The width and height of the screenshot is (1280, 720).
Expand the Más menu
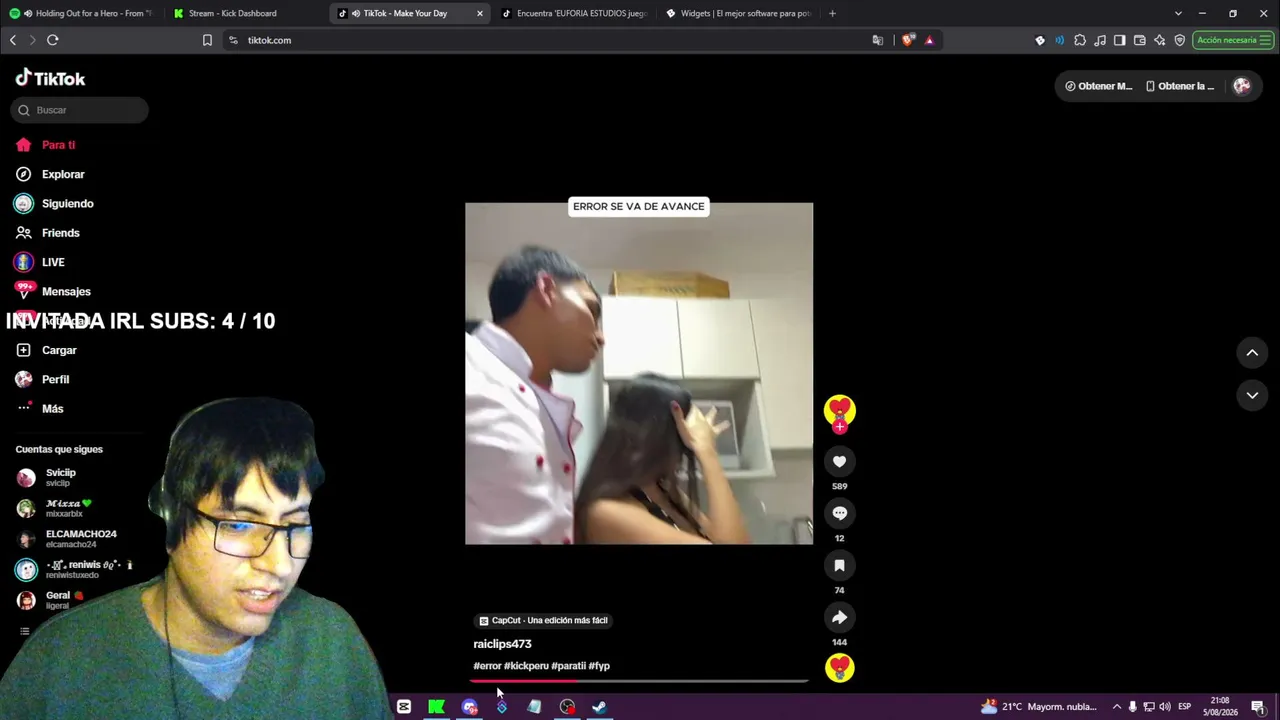click(52, 408)
